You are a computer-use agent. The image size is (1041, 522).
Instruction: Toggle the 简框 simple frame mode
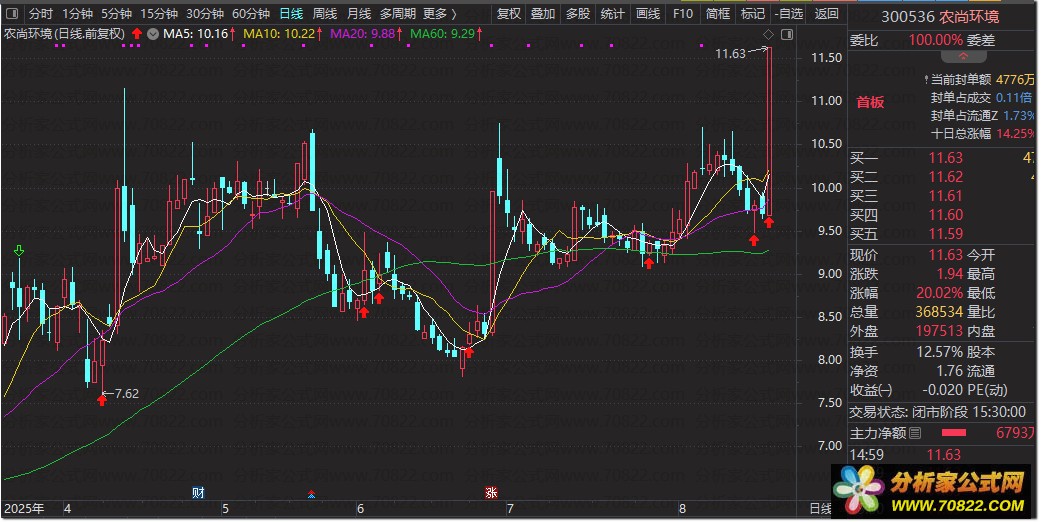[x=718, y=13]
